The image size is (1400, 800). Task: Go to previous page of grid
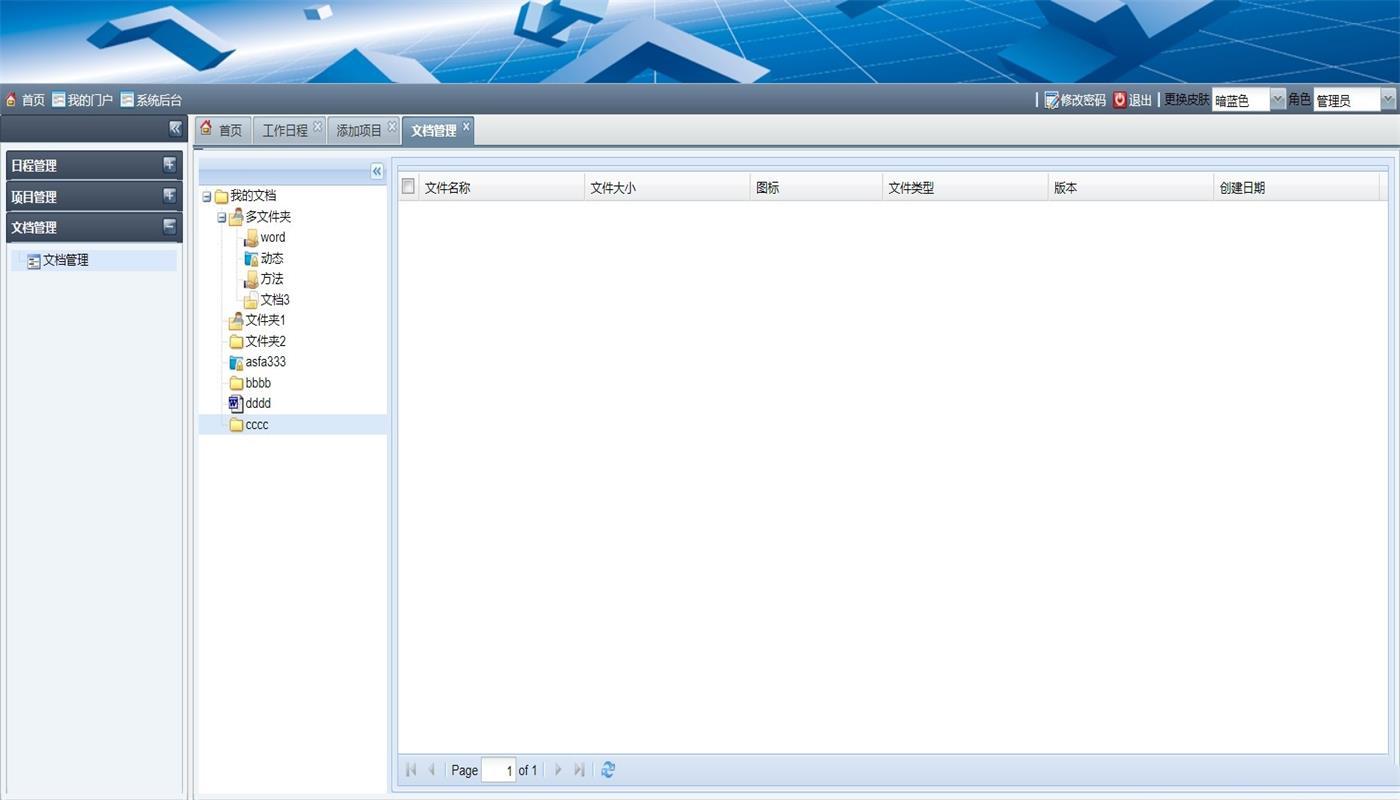tap(432, 770)
